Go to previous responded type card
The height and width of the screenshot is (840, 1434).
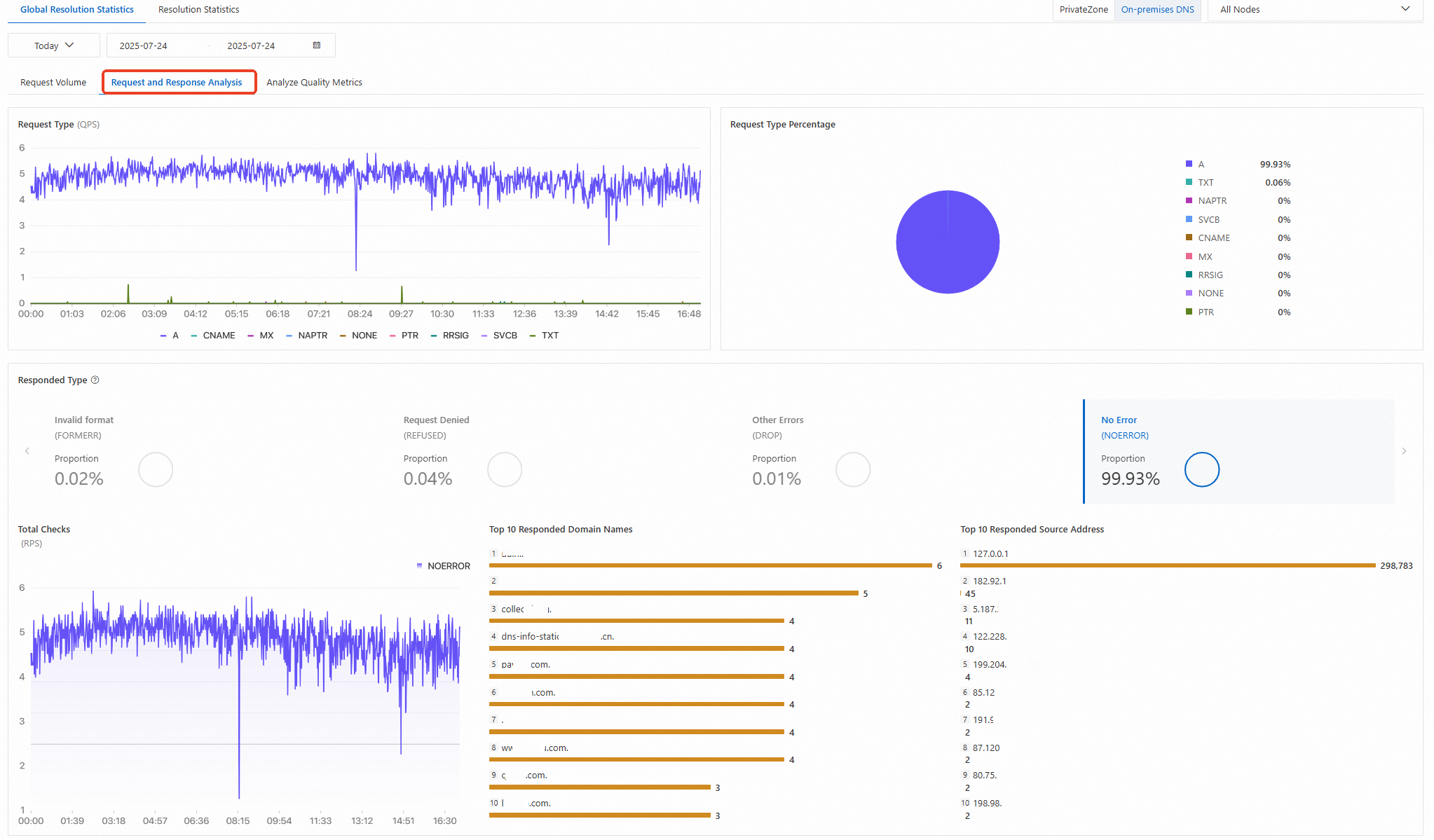pyautogui.click(x=27, y=451)
